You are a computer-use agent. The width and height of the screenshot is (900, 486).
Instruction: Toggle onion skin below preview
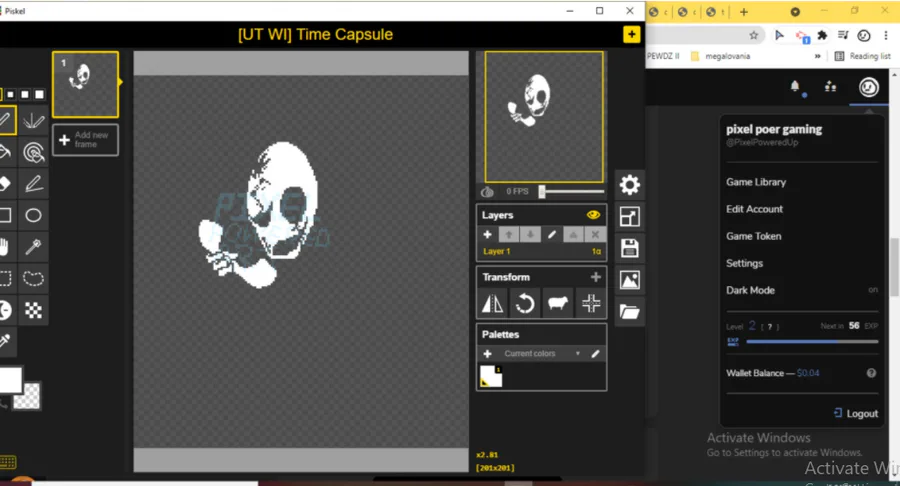[x=487, y=192]
